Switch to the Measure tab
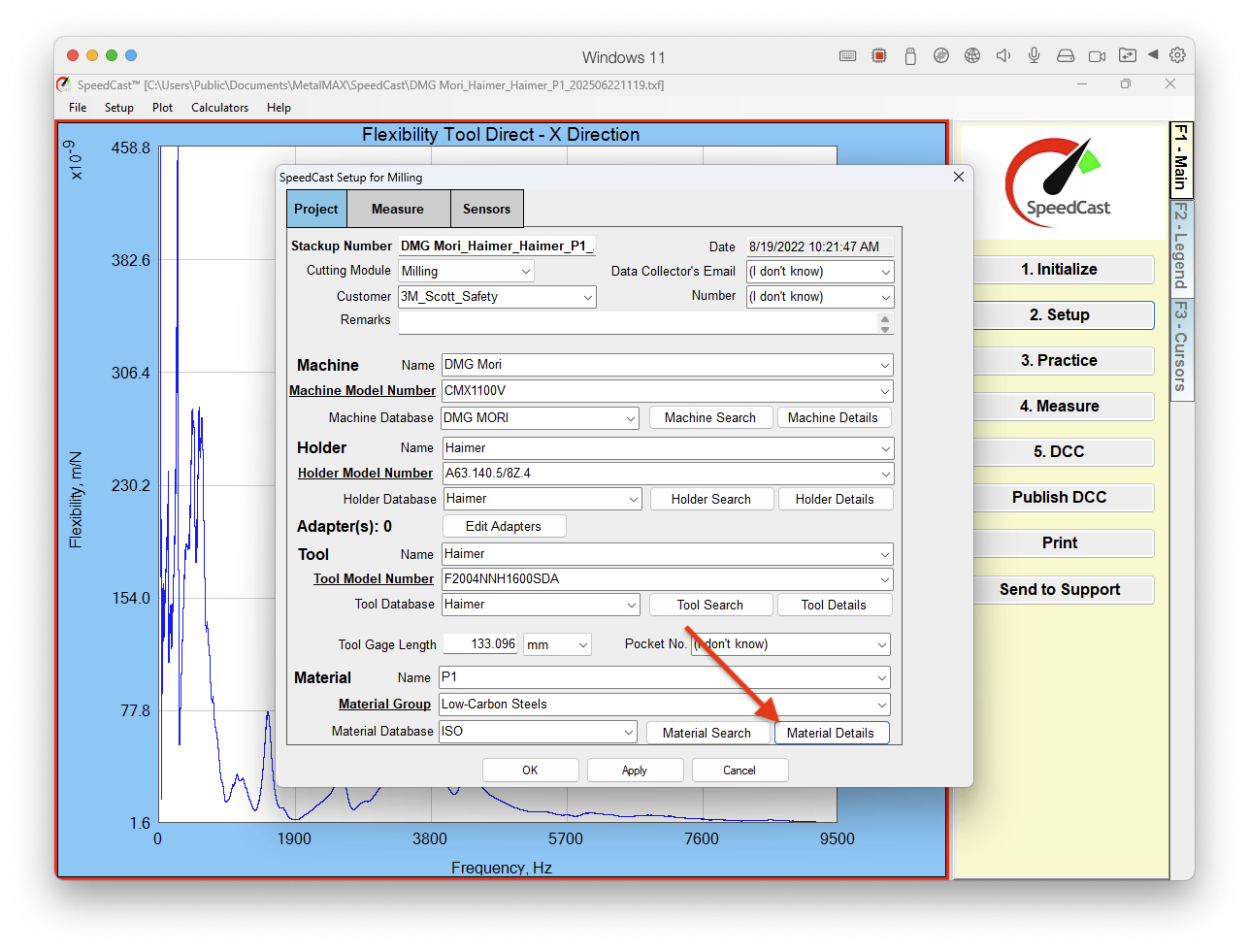Image resolution: width=1249 pixels, height=952 pixels. click(x=398, y=209)
